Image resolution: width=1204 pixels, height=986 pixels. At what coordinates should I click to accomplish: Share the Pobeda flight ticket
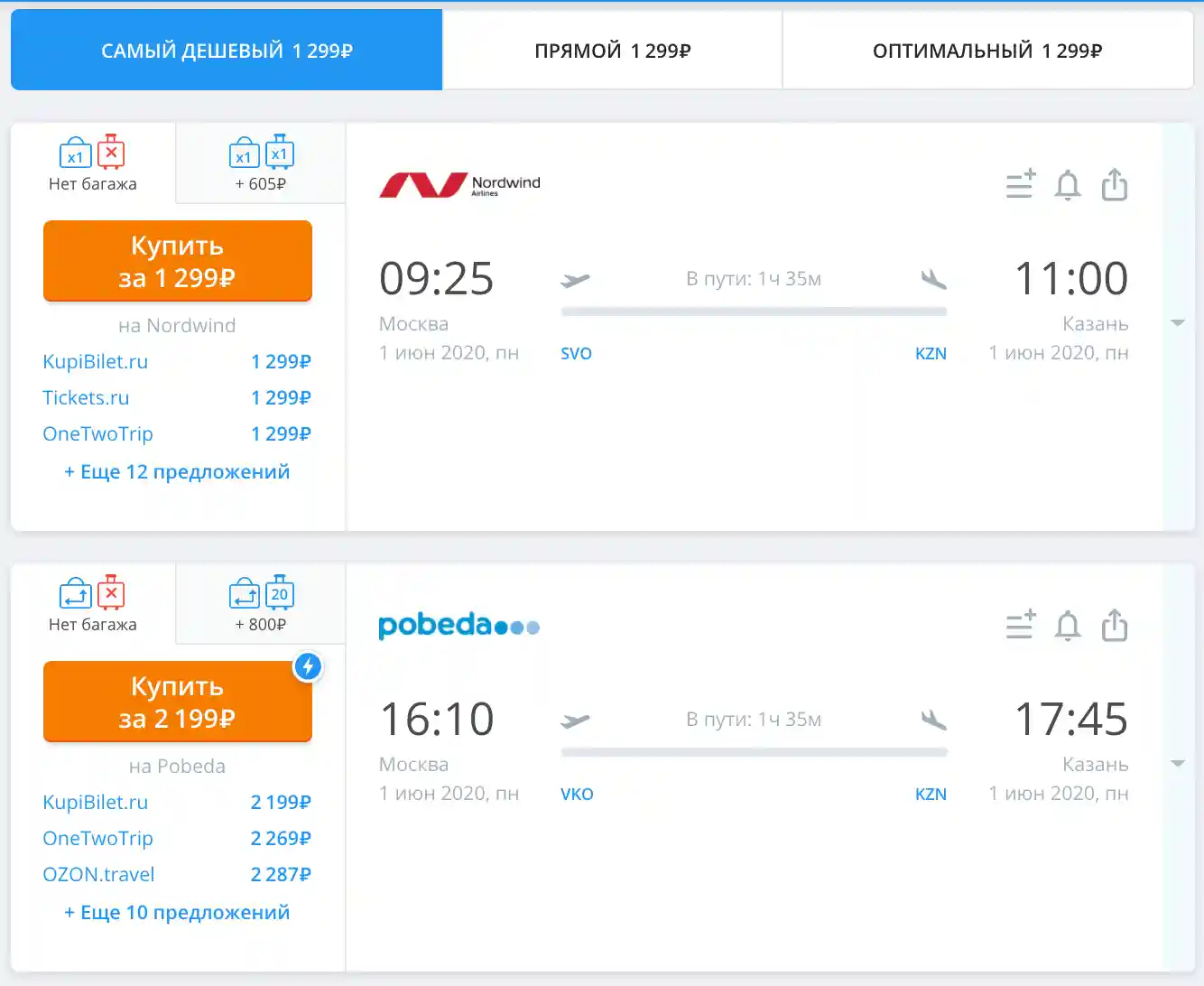tap(1115, 626)
